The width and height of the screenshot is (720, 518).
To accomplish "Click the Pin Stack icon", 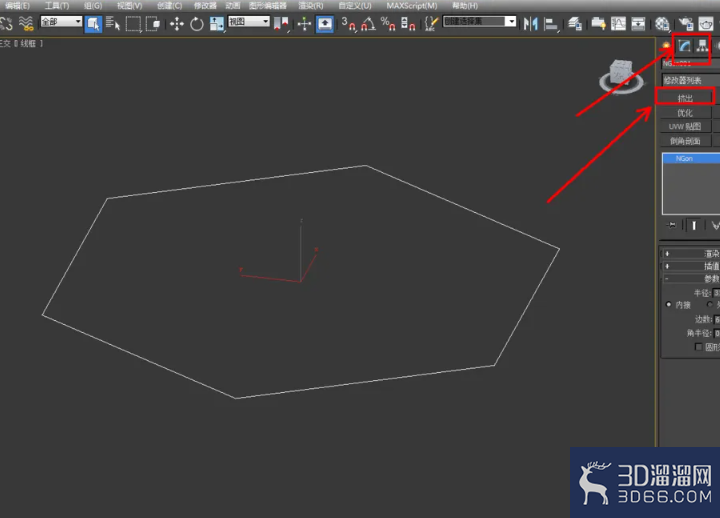I will pyautogui.click(x=671, y=225).
